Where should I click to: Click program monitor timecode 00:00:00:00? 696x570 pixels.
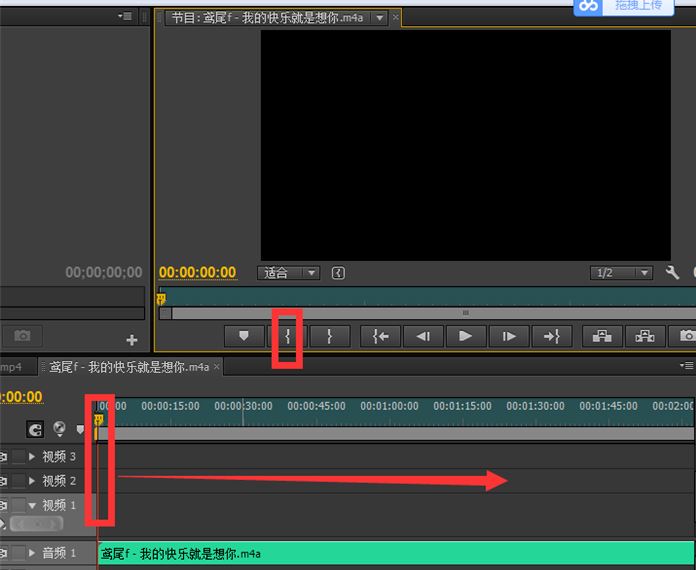[198, 272]
